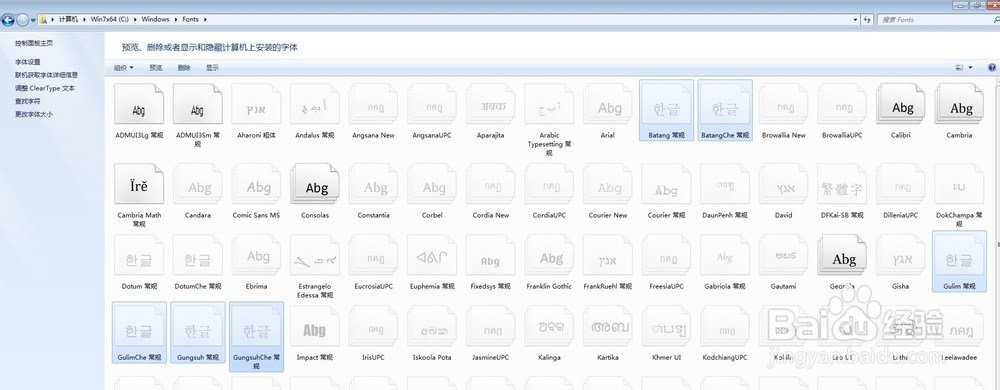
Task: Click the 显示 toolbar button
Action: [x=212, y=68]
